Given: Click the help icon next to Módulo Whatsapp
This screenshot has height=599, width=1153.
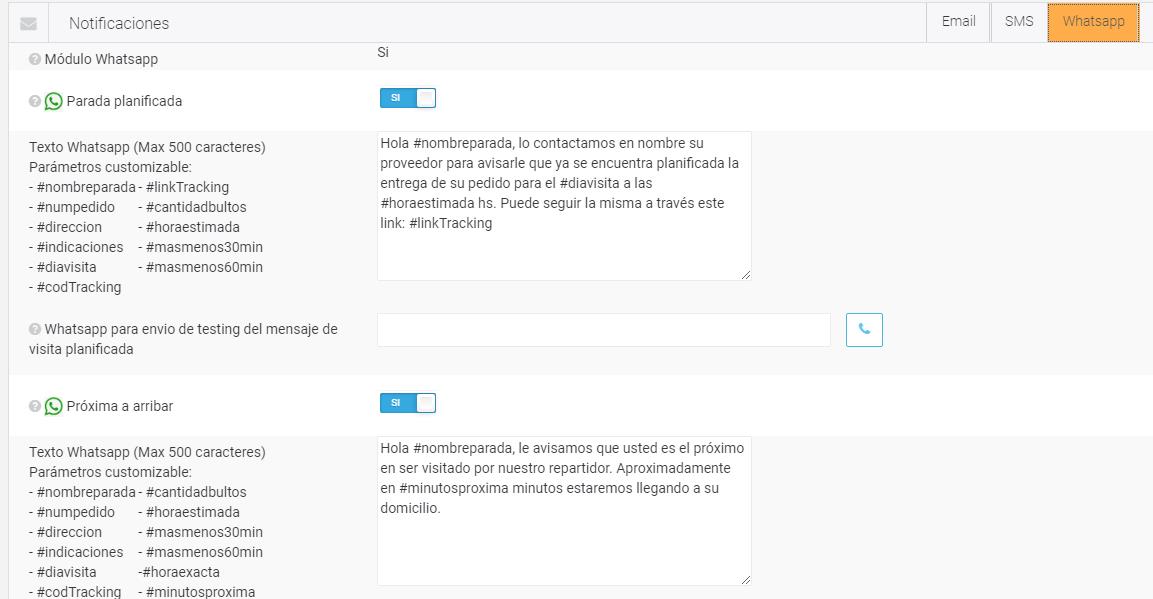Looking at the screenshot, I should click(35, 59).
